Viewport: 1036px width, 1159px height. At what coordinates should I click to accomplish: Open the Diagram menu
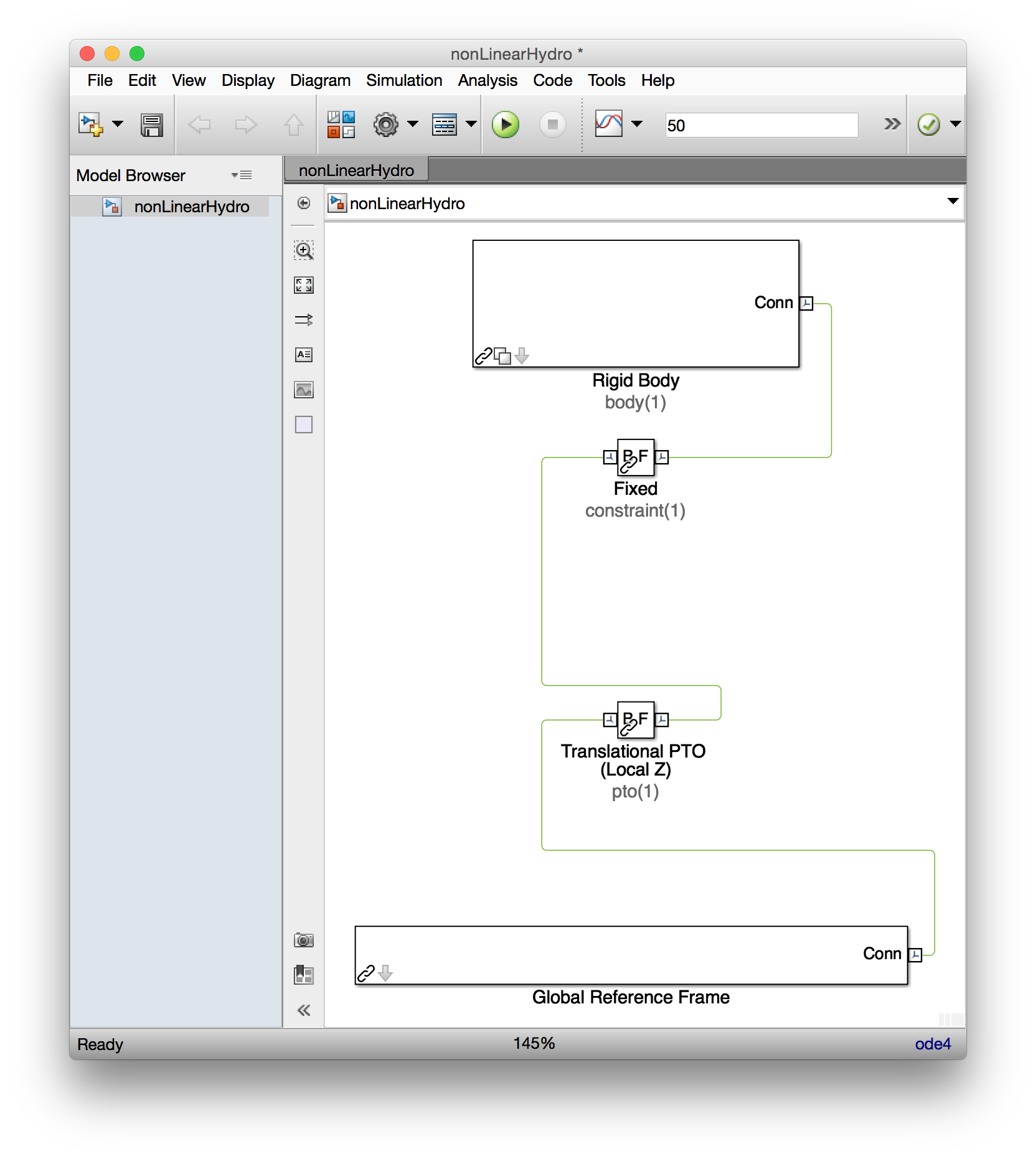click(x=320, y=80)
